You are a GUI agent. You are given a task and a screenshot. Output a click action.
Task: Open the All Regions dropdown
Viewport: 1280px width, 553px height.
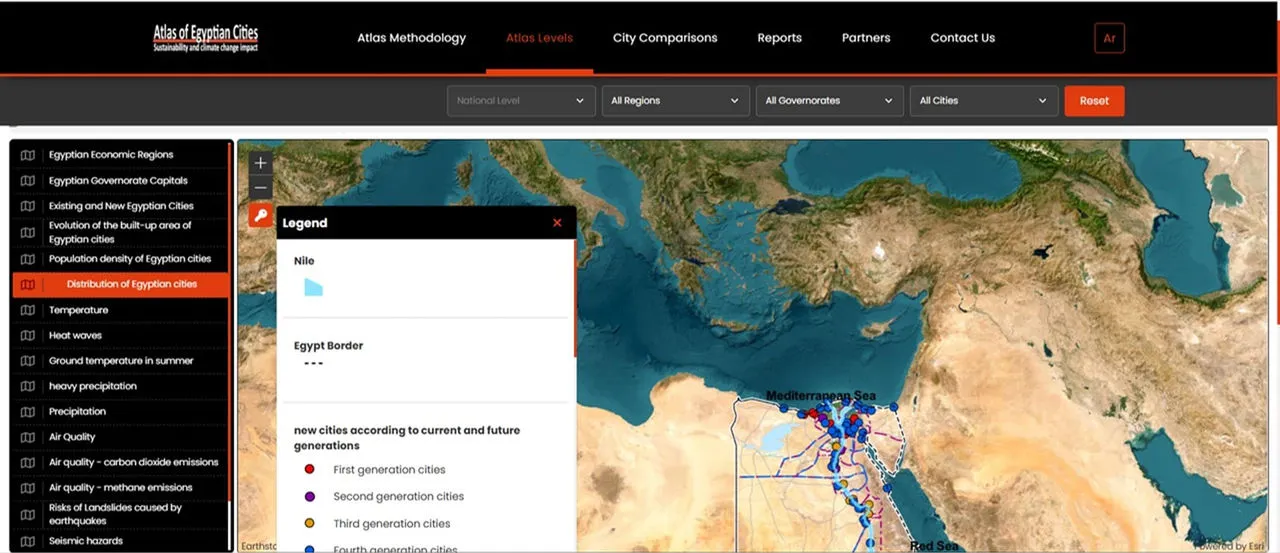(x=674, y=101)
